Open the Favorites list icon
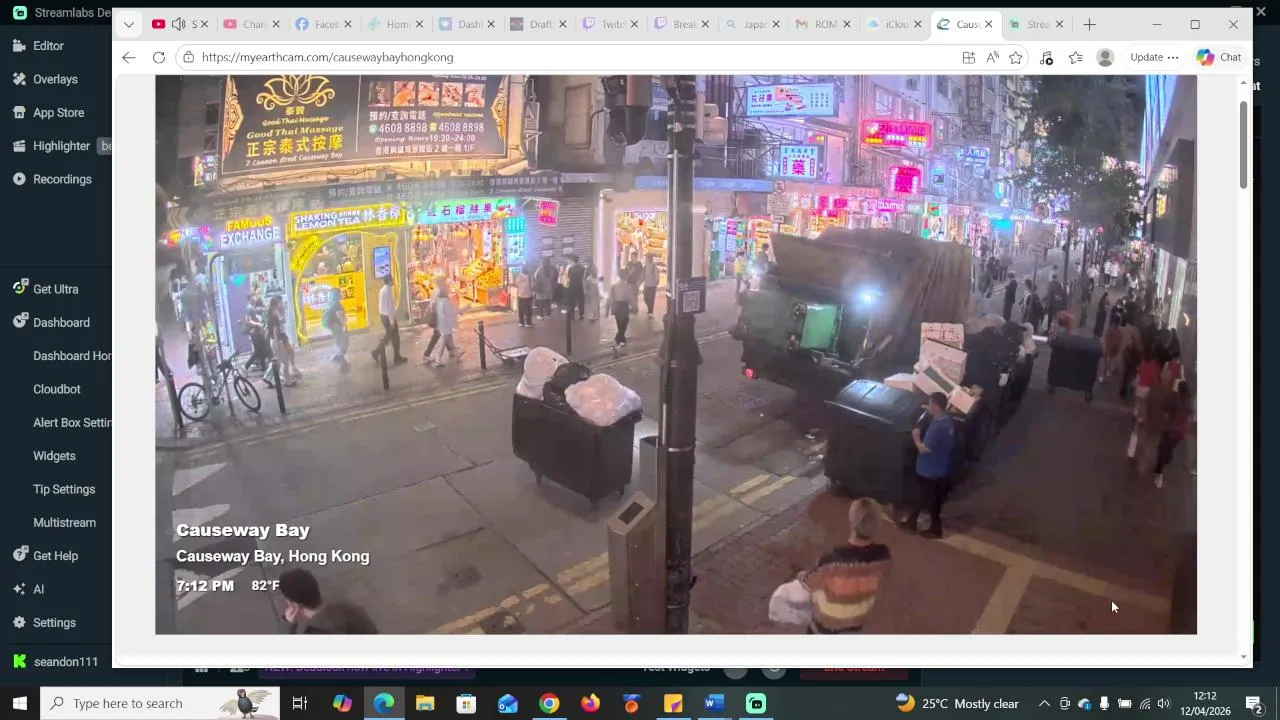Image resolution: width=1280 pixels, height=720 pixels. click(1076, 57)
